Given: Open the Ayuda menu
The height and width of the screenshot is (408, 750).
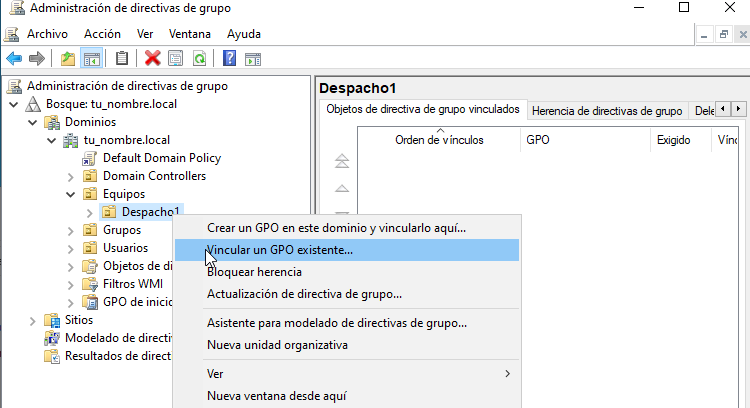Looking at the screenshot, I should [x=244, y=34].
